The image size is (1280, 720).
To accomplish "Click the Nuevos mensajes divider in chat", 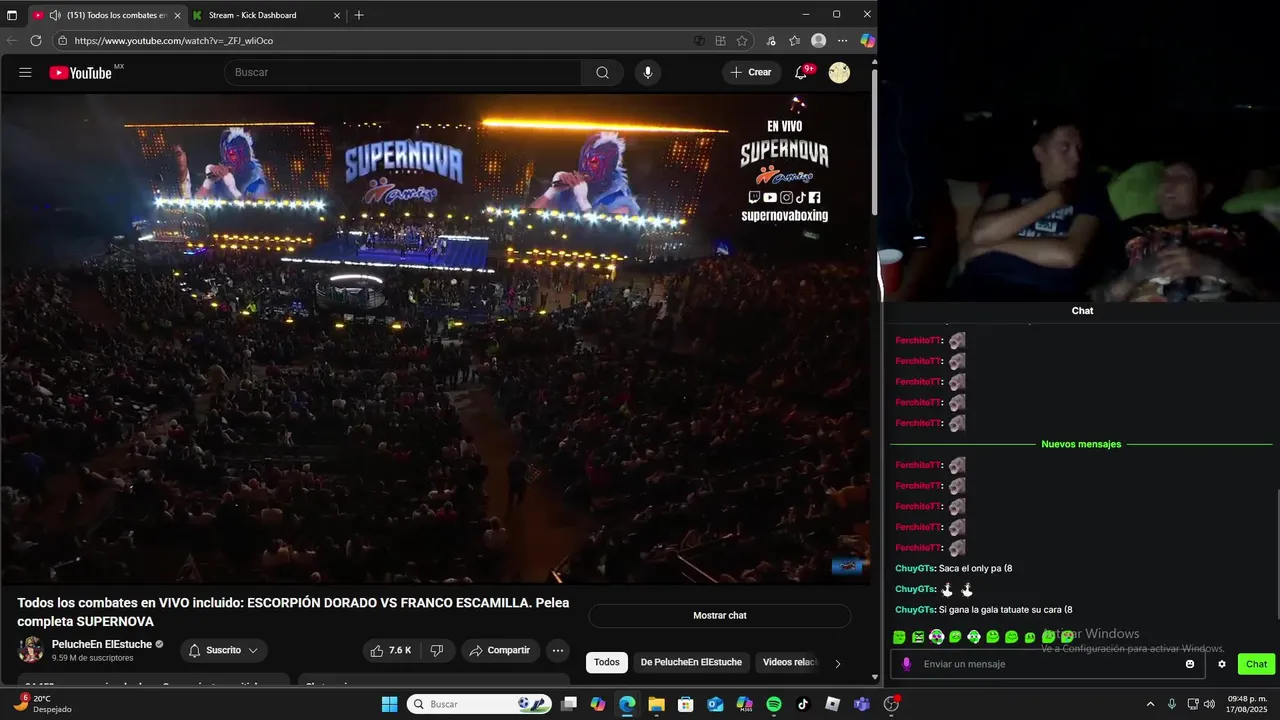I will [x=1081, y=444].
